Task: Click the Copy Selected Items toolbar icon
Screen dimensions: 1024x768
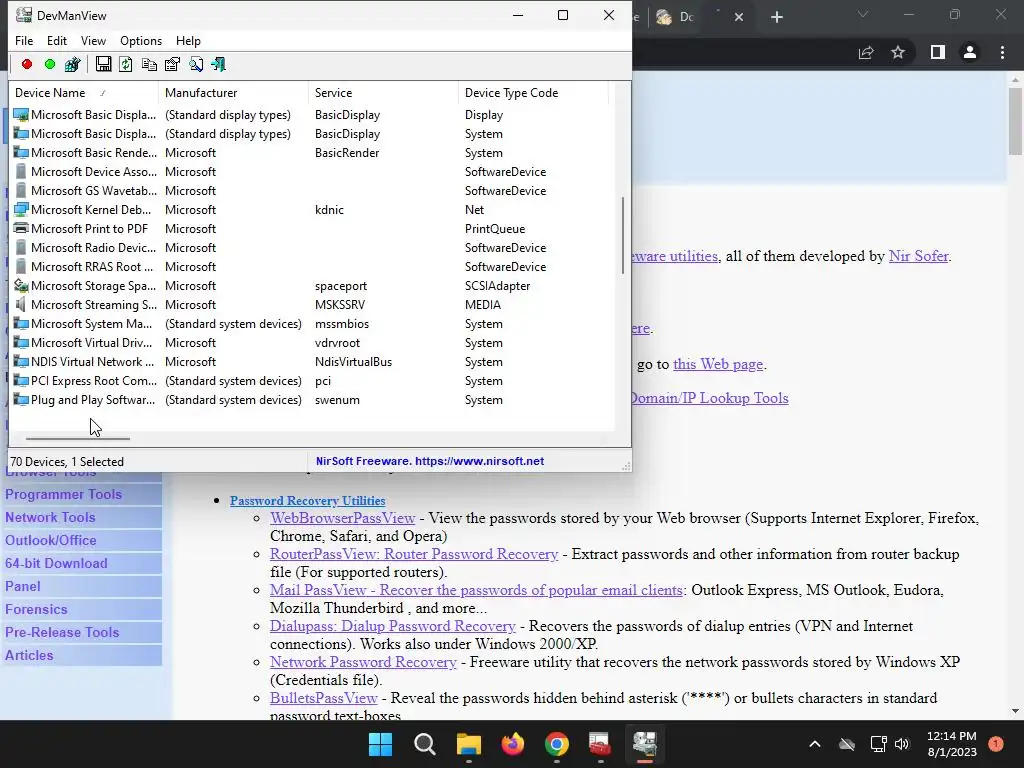Action: pyautogui.click(x=149, y=64)
